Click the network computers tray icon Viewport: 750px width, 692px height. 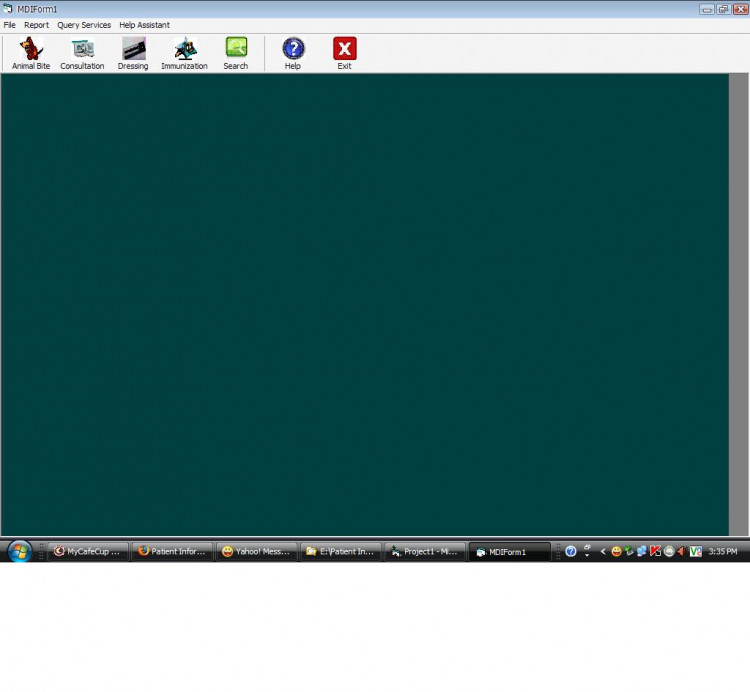tap(642, 551)
